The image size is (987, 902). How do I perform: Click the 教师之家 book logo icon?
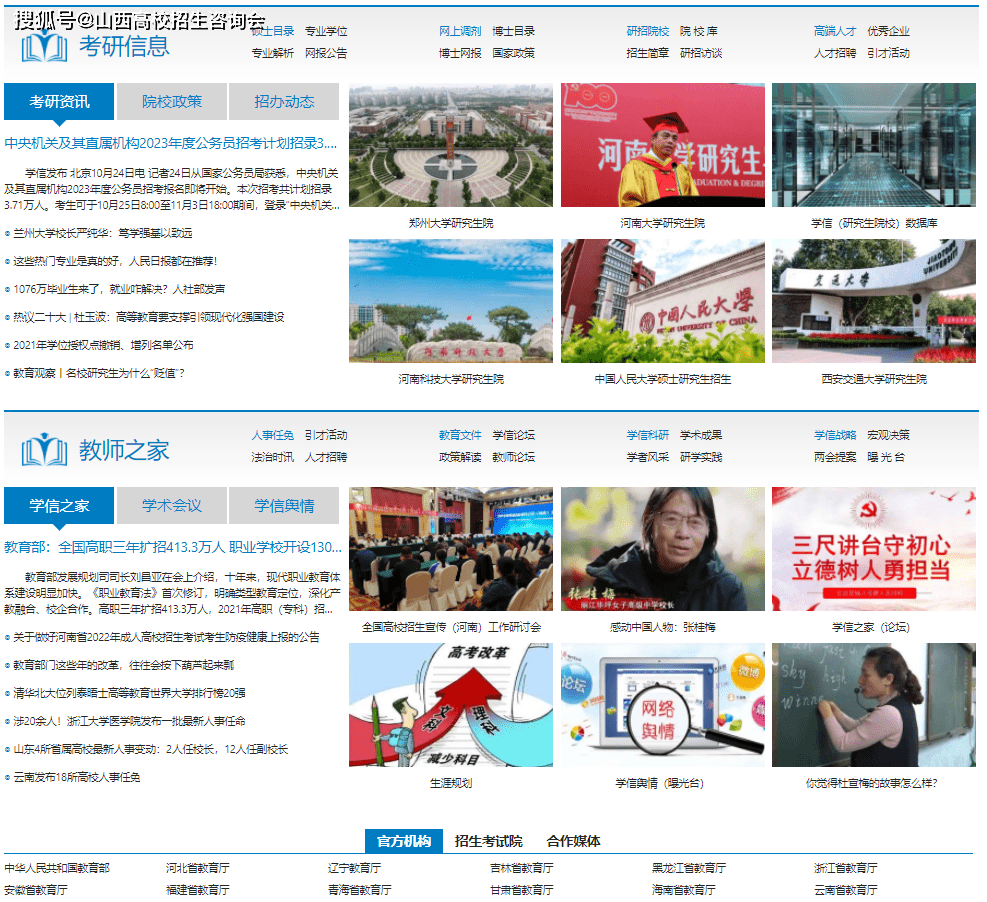point(44,449)
